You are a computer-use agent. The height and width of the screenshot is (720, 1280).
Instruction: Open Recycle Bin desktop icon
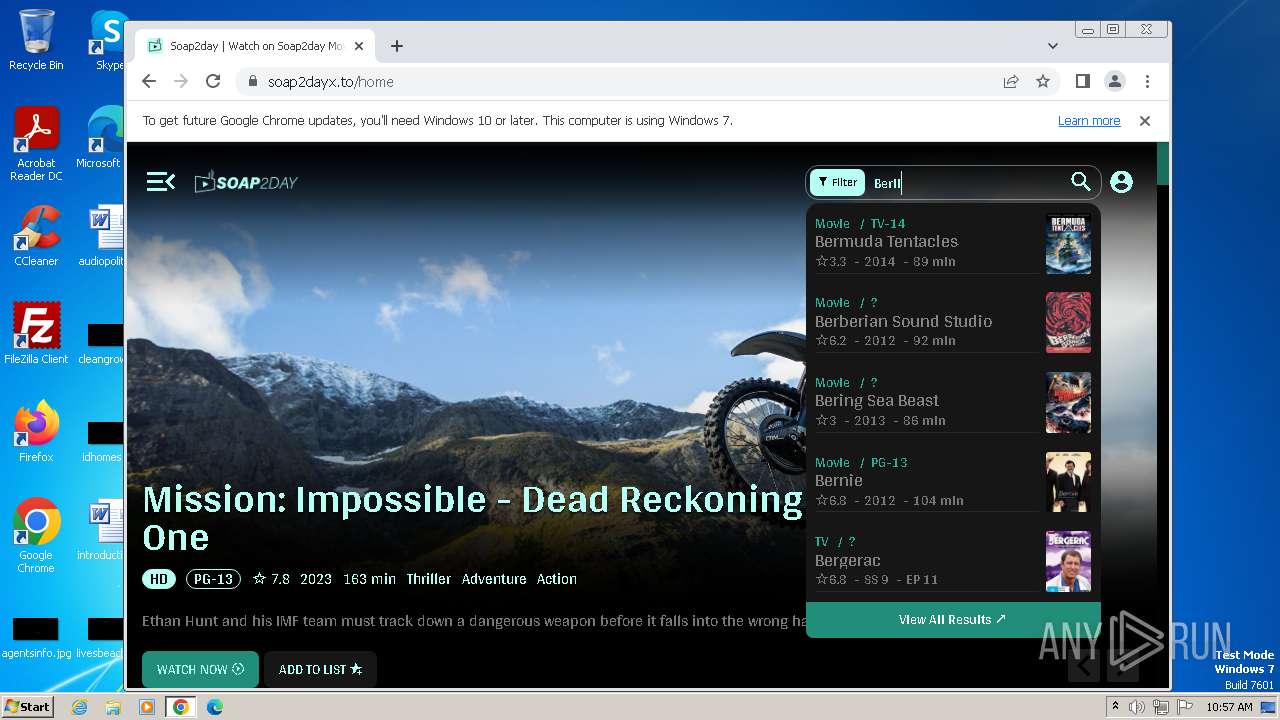click(x=36, y=40)
